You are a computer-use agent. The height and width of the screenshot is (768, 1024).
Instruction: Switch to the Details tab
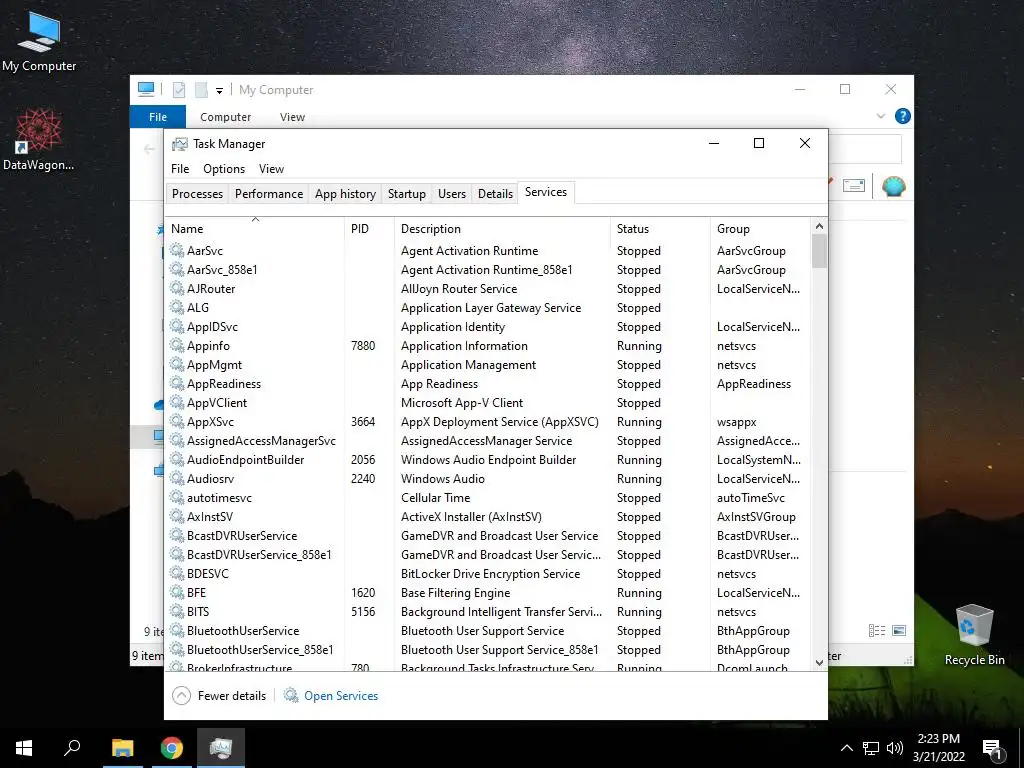pyautogui.click(x=495, y=193)
